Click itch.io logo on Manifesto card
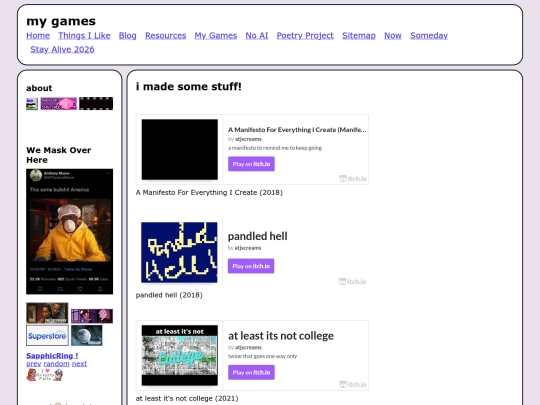Image resolution: width=540 pixels, height=405 pixels. point(353,178)
